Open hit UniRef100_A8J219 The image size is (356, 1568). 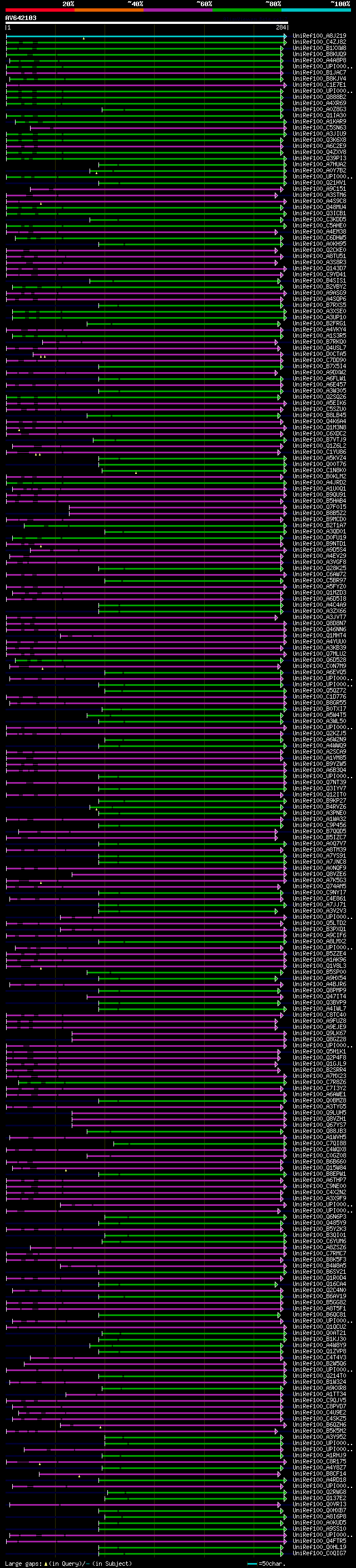pos(319,36)
